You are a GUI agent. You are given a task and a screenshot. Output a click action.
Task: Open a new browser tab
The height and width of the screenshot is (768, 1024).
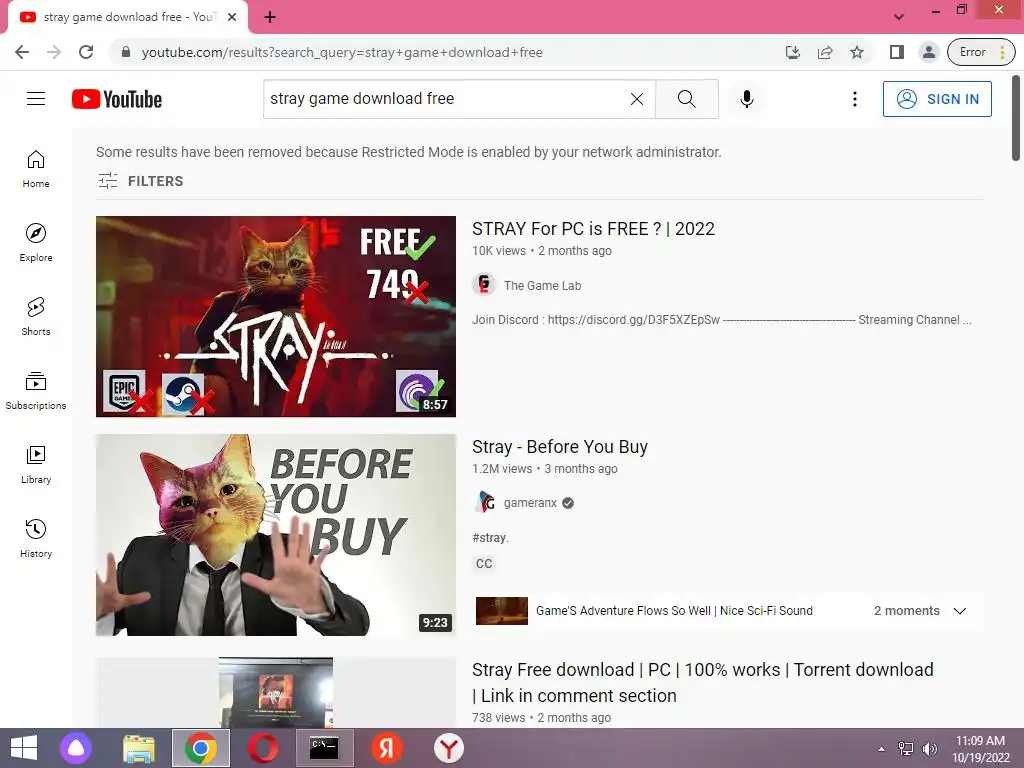(270, 17)
